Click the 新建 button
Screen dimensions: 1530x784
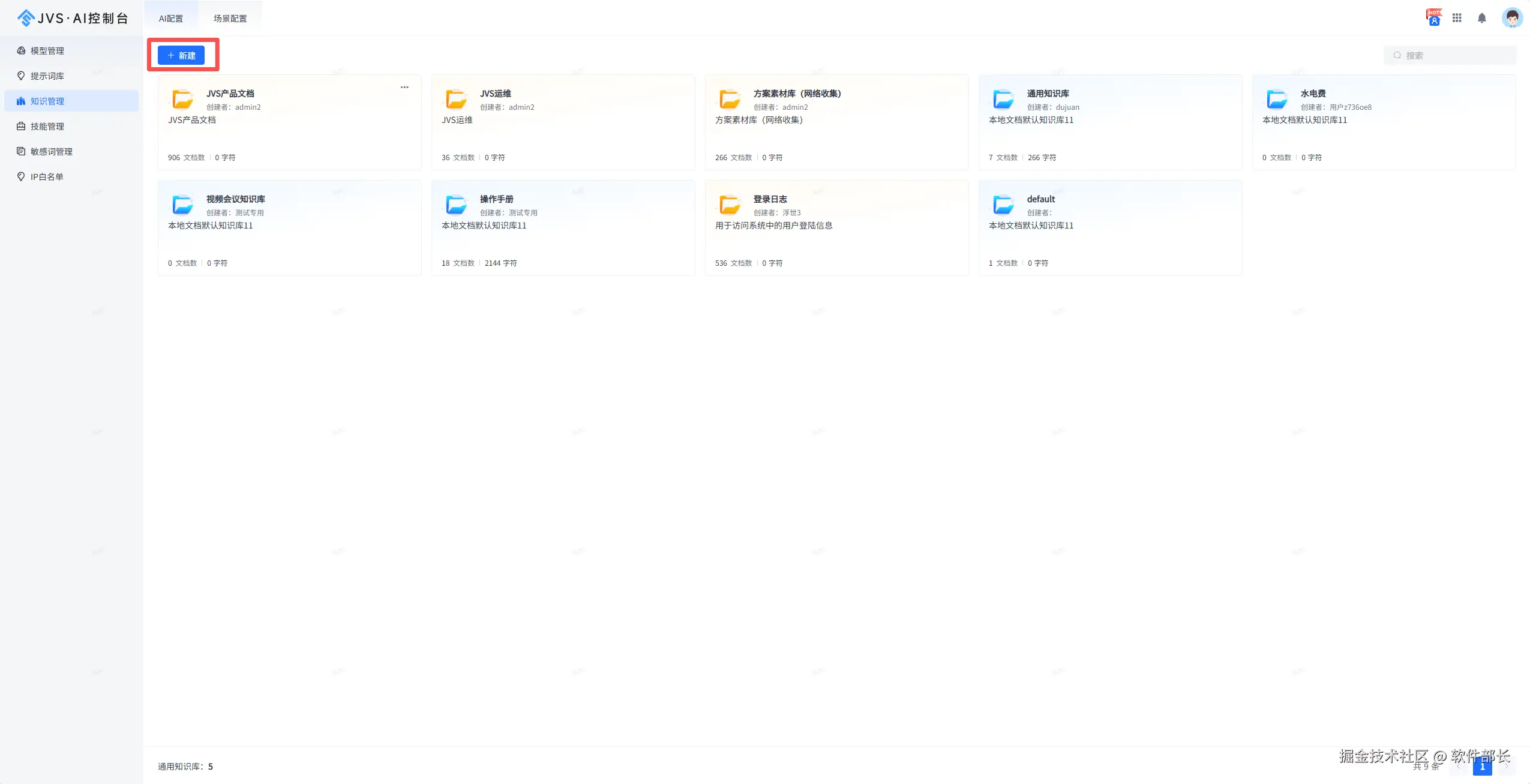(181, 55)
